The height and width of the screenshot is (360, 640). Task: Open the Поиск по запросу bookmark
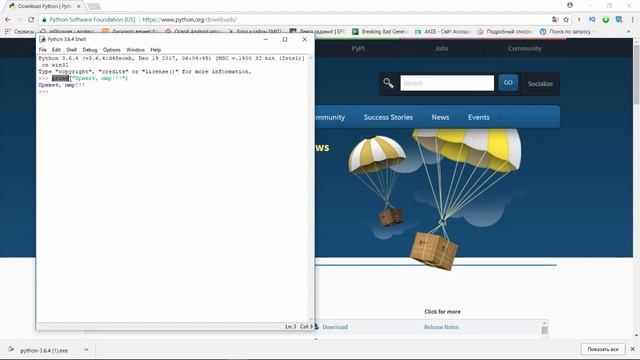tap(565, 31)
